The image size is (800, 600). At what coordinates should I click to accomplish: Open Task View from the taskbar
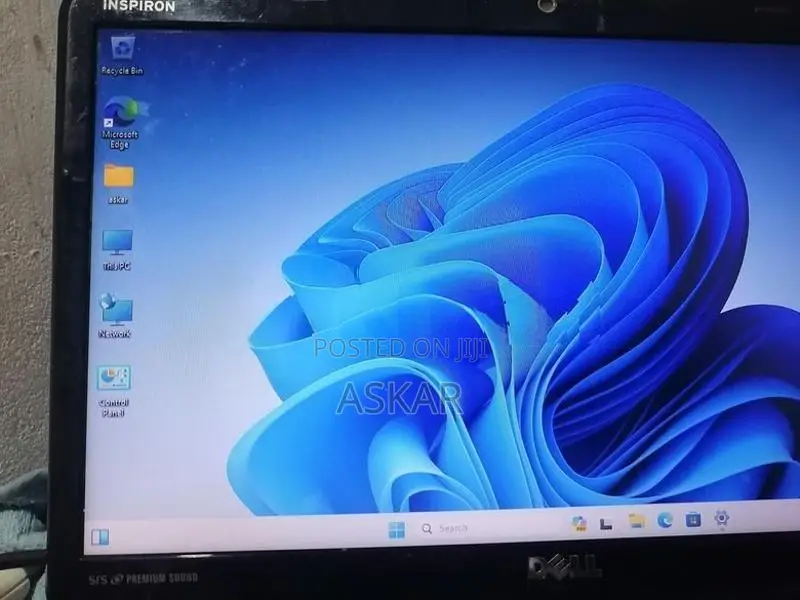click(606, 523)
